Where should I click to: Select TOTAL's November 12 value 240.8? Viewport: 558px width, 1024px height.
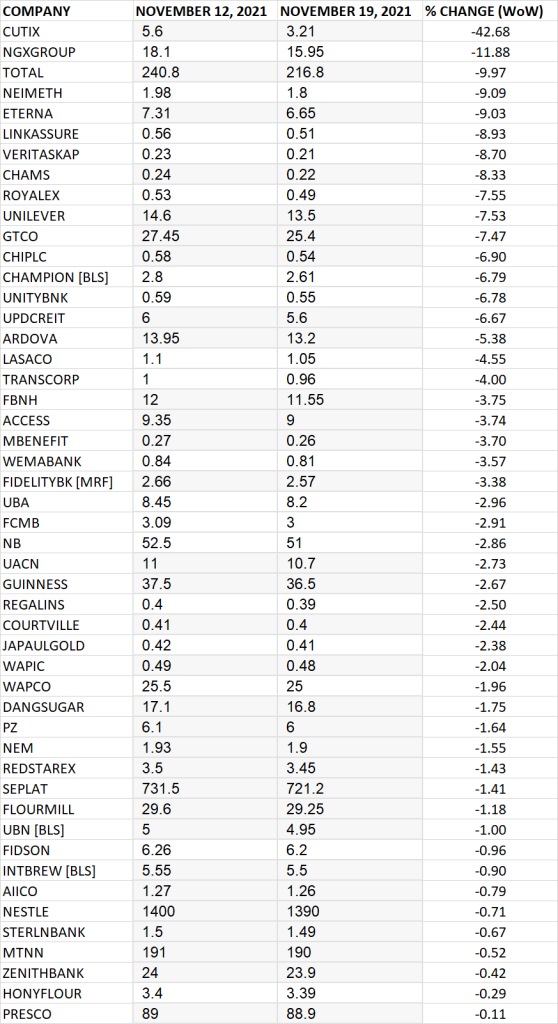[x=160, y=72]
